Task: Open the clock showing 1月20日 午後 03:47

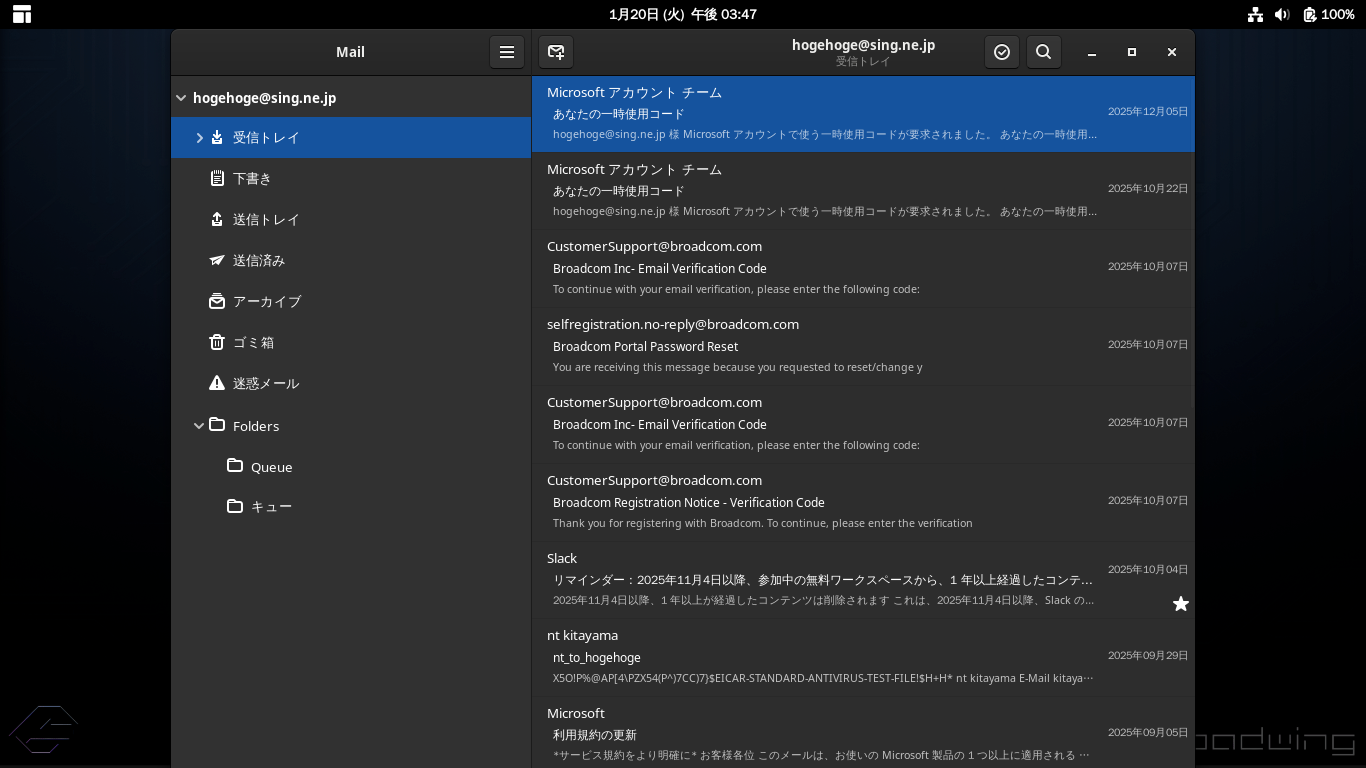Action: (x=683, y=14)
